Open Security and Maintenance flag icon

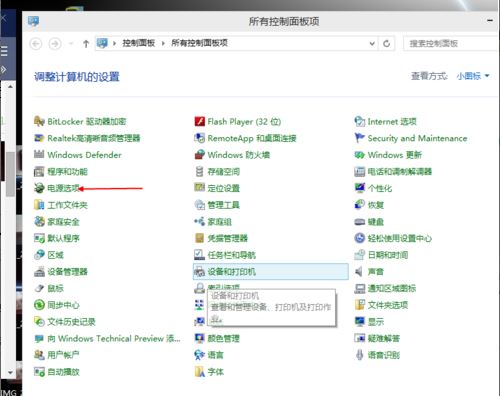pyautogui.click(x=360, y=138)
